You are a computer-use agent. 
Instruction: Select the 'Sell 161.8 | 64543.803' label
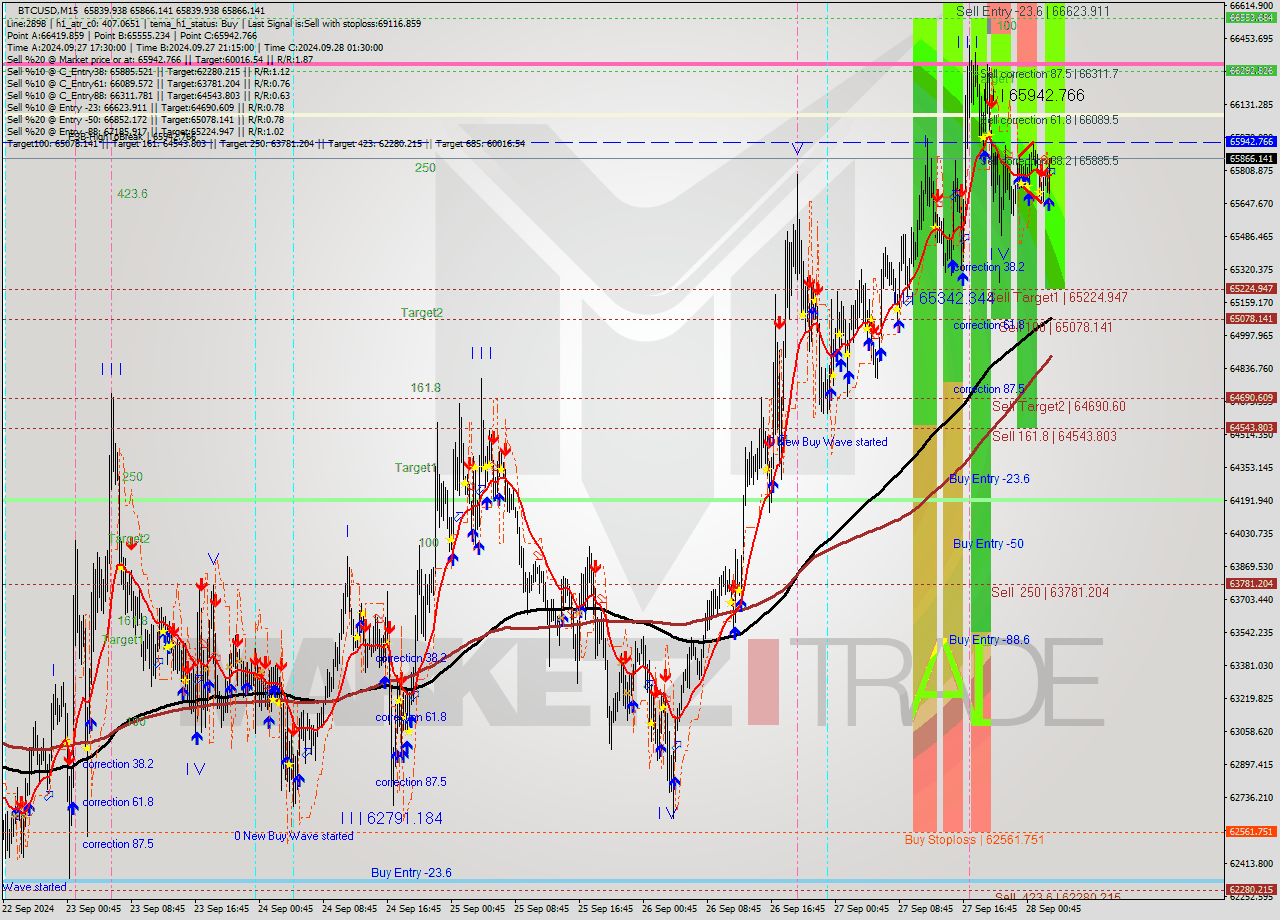click(x=1054, y=436)
